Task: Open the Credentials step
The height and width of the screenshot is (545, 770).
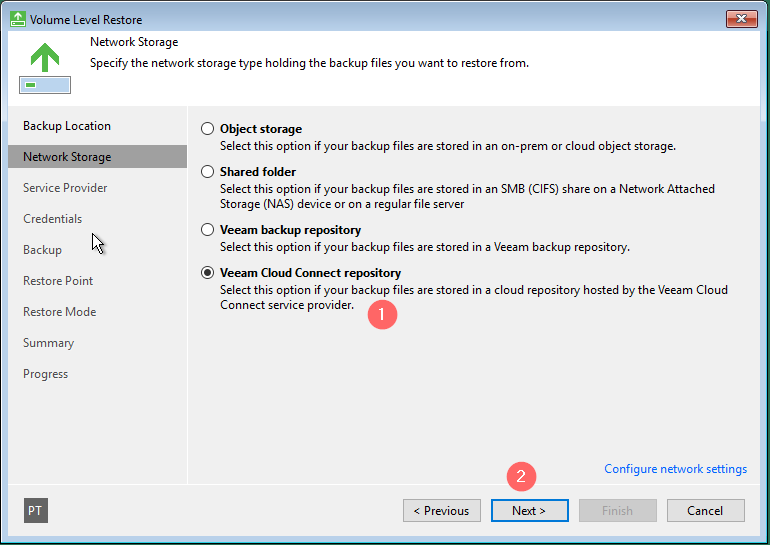Action: 53,218
